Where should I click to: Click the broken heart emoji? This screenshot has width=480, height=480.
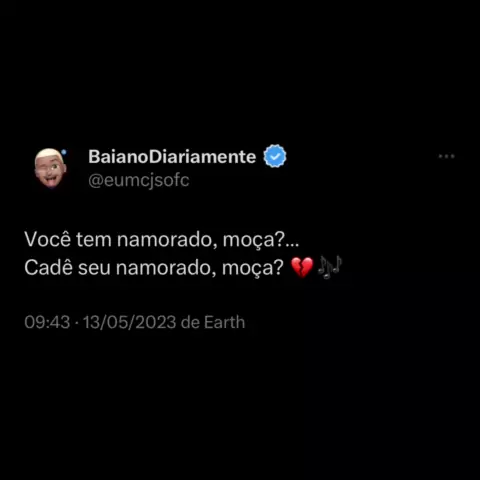(x=302, y=267)
